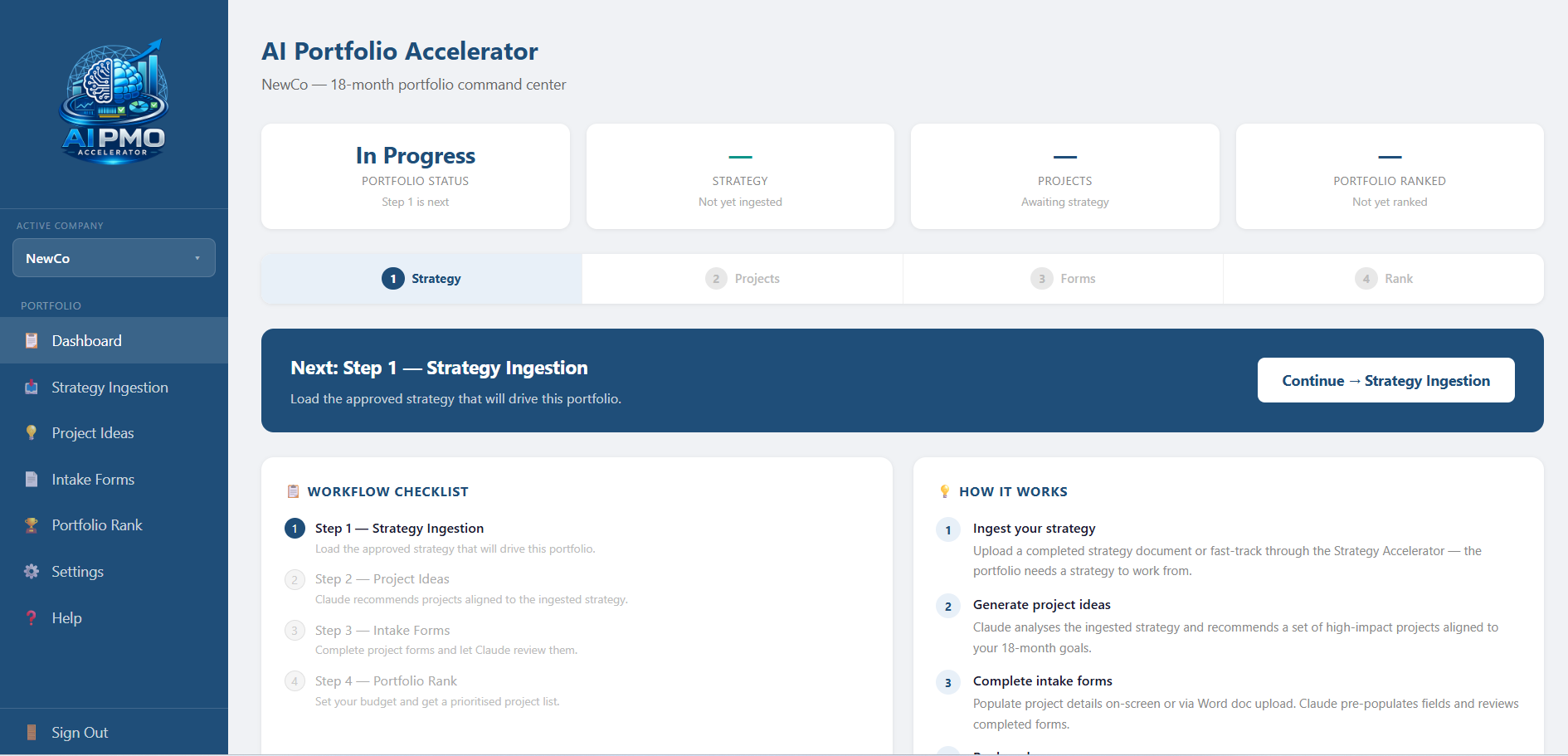The height and width of the screenshot is (756, 1568).
Task: Select the Forms step tab
Action: coord(1064,278)
